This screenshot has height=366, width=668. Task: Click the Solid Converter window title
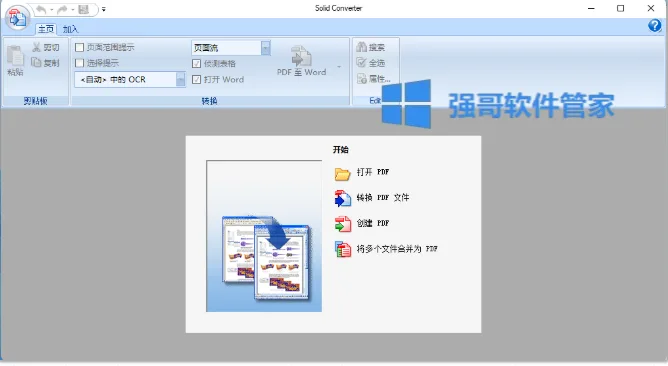click(x=339, y=8)
